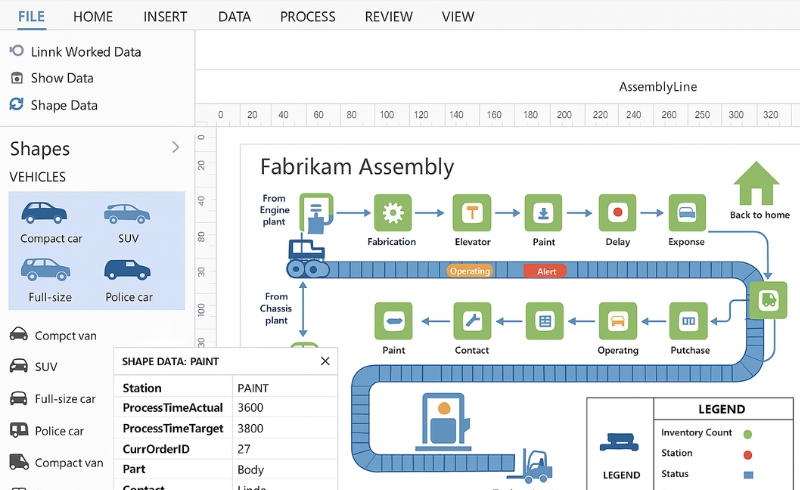
Task: Choose the Police car list item
Action: pyautogui.click(x=46, y=431)
